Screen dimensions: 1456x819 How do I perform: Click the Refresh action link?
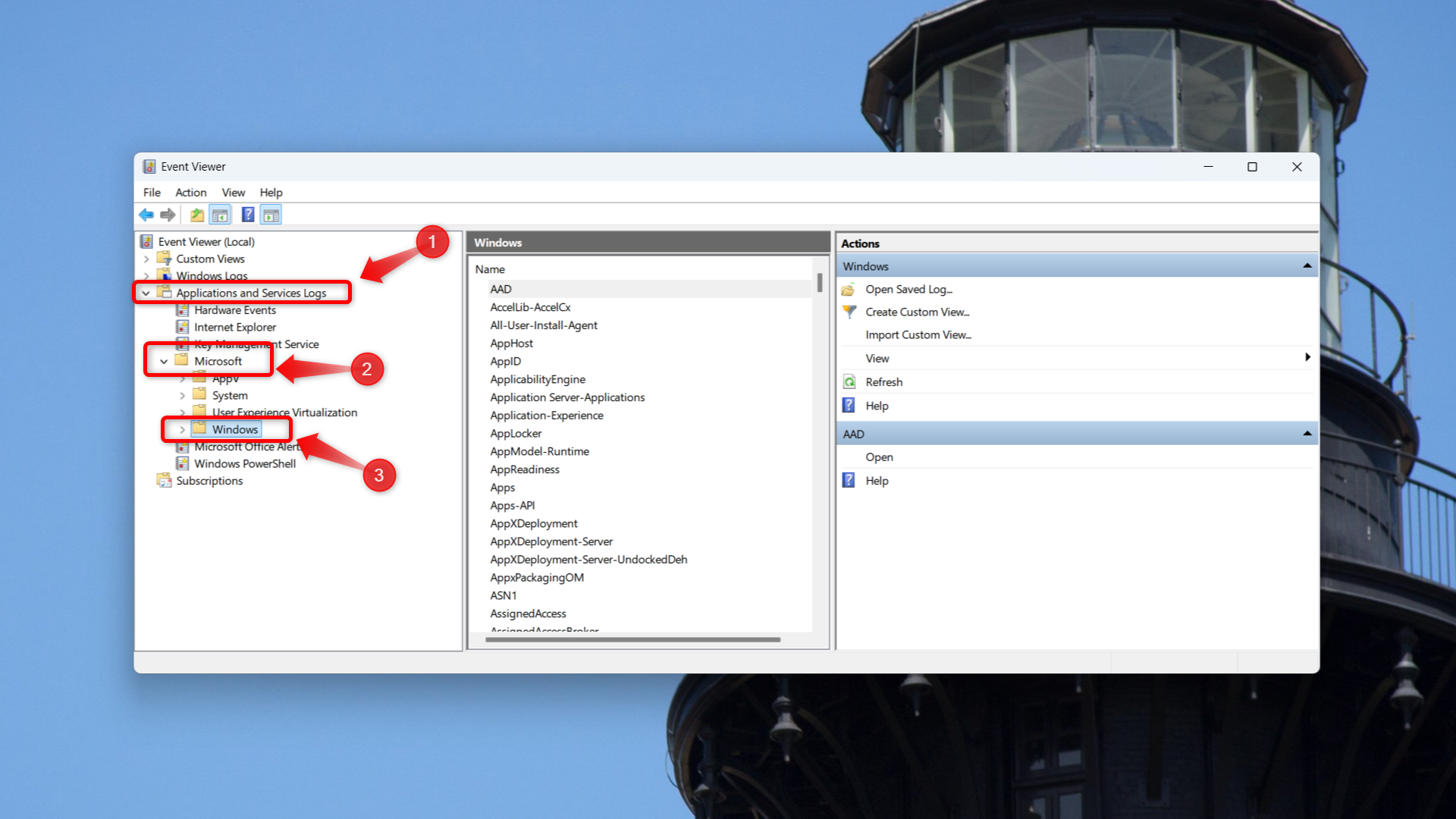click(884, 382)
